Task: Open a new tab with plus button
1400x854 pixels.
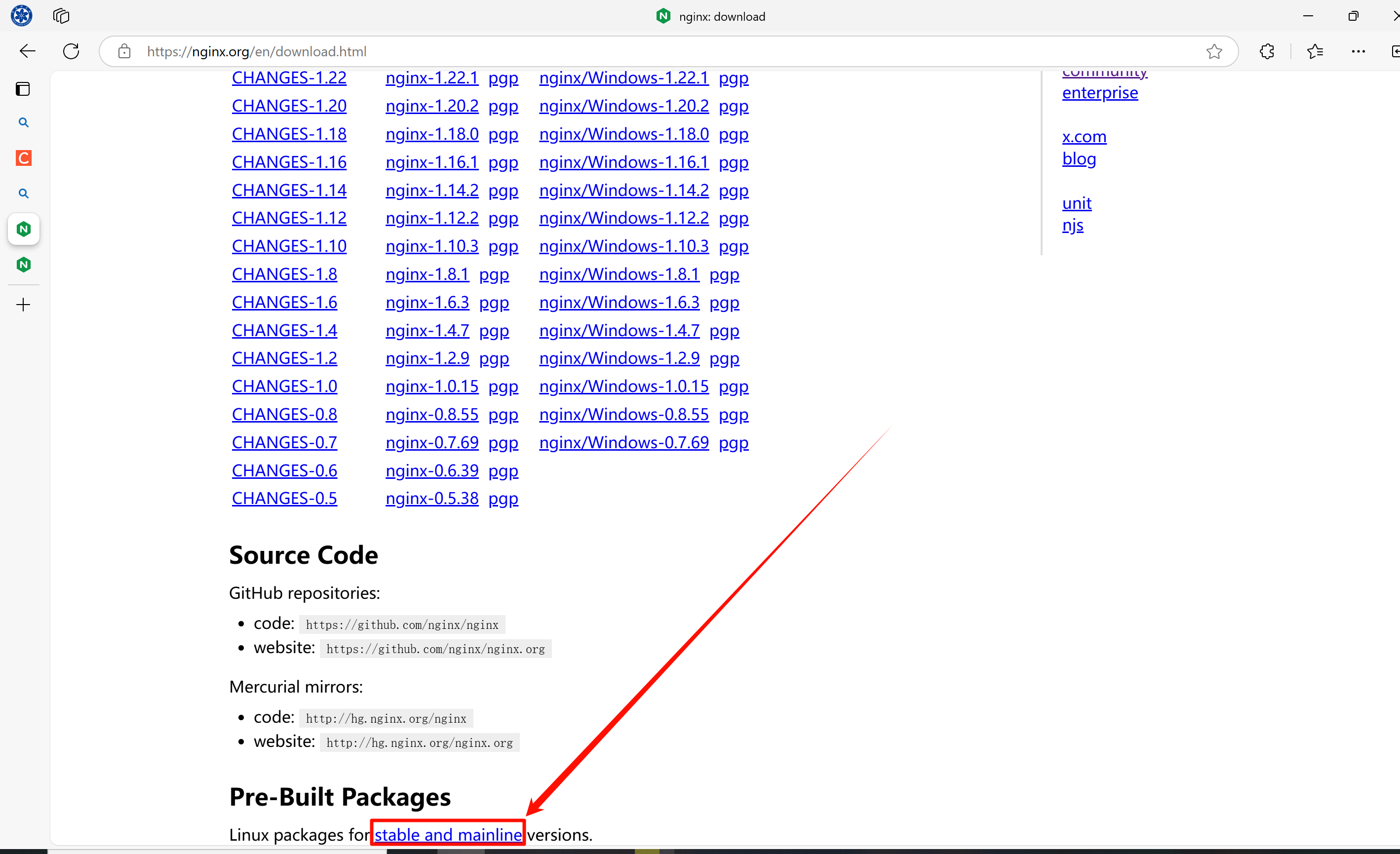Action: click(x=23, y=305)
